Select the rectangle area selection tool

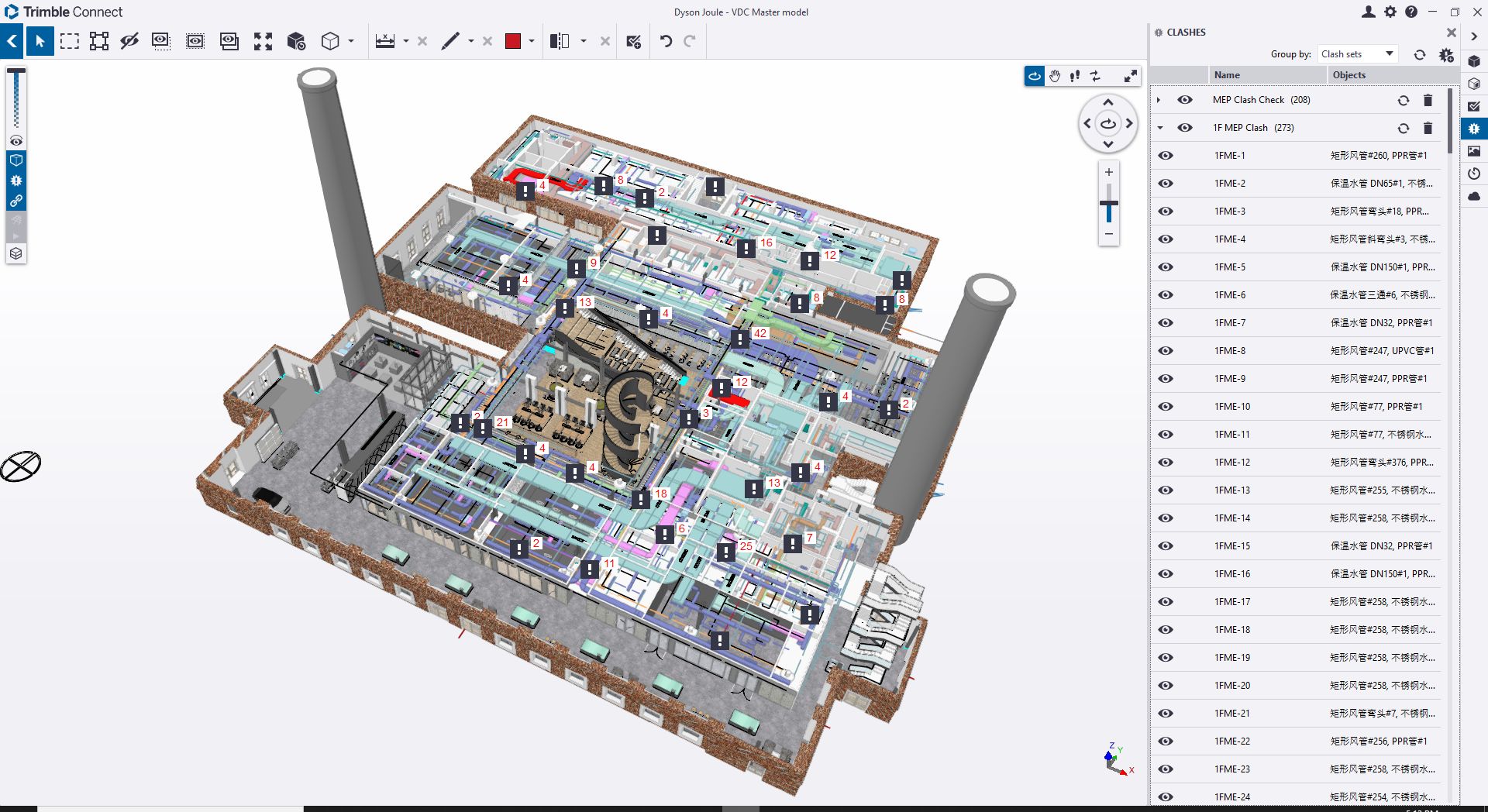point(70,41)
